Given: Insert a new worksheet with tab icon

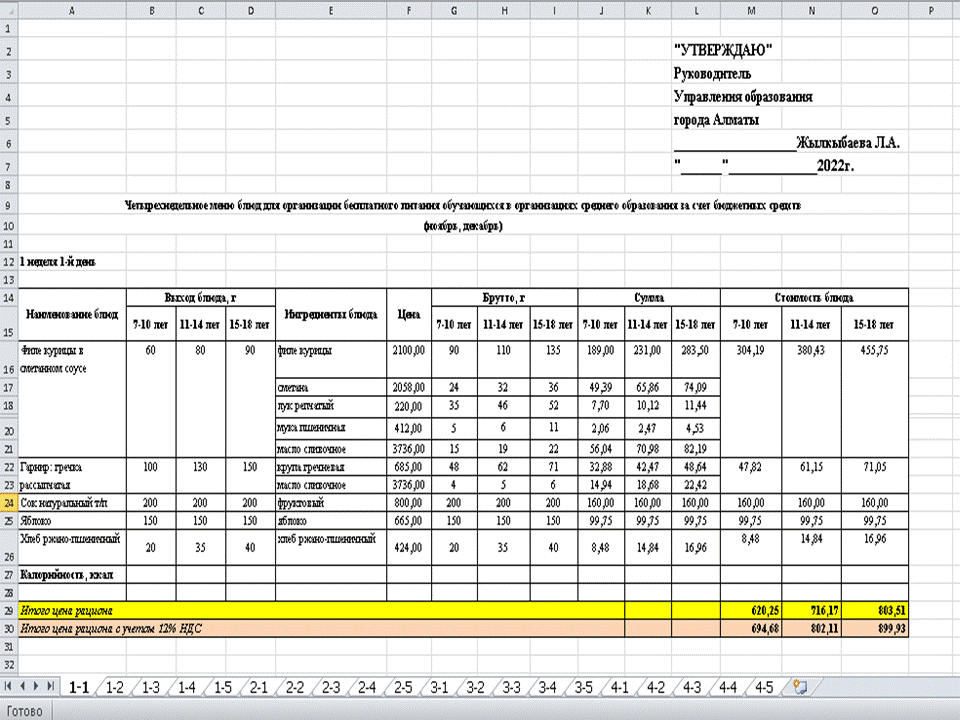Looking at the screenshot, I should (x=799, y=687).
